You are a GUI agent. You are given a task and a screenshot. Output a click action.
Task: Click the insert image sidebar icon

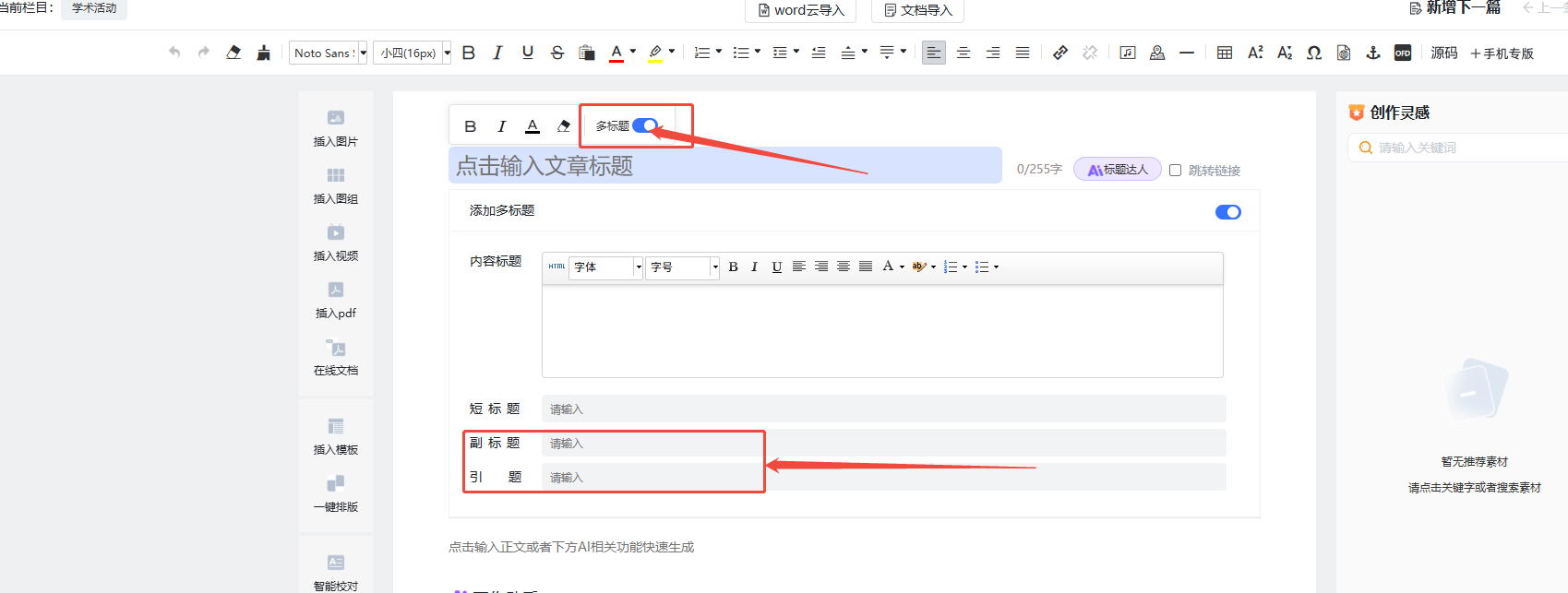[336, 118]
